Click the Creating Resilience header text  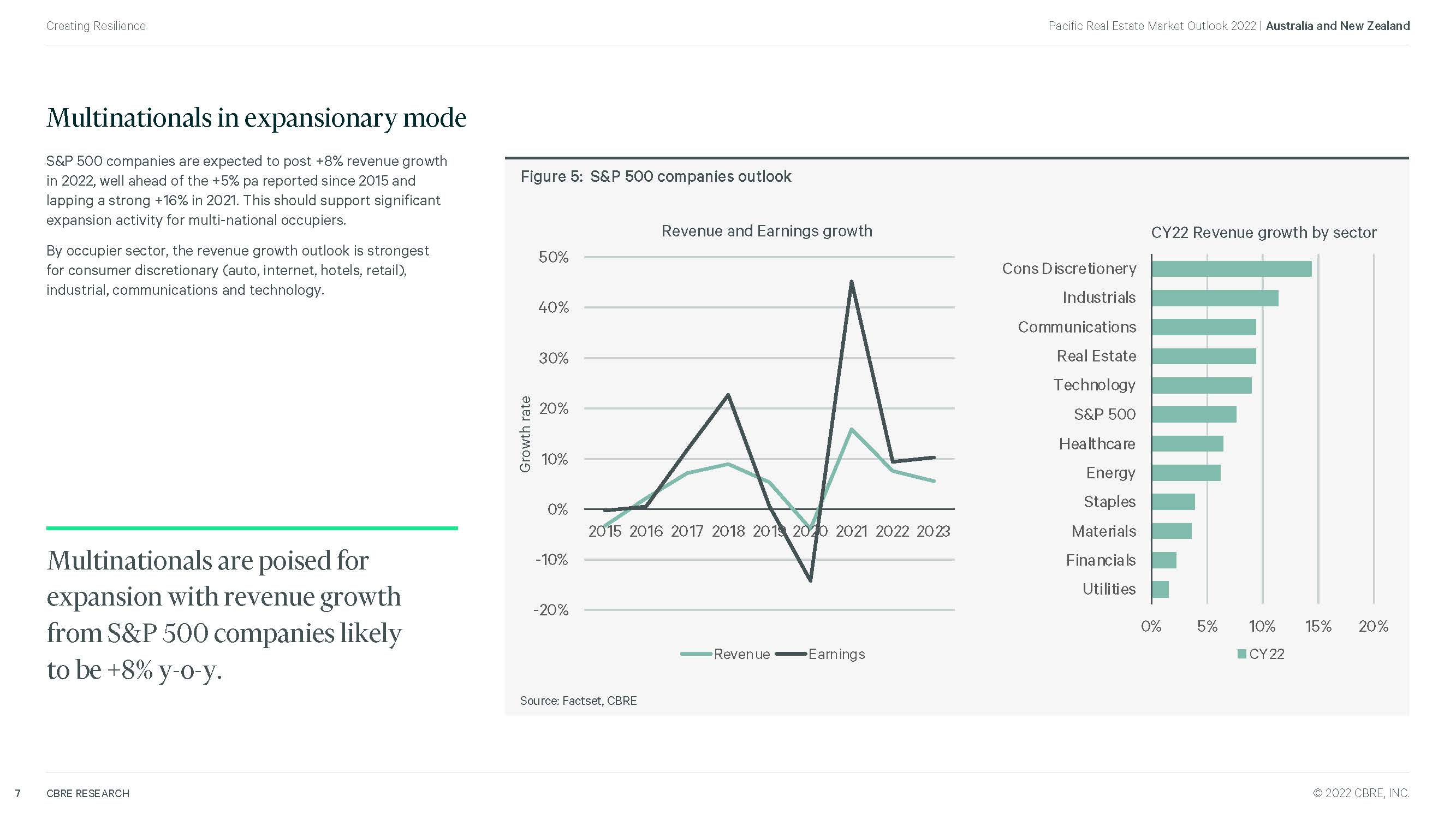point(96,26)
